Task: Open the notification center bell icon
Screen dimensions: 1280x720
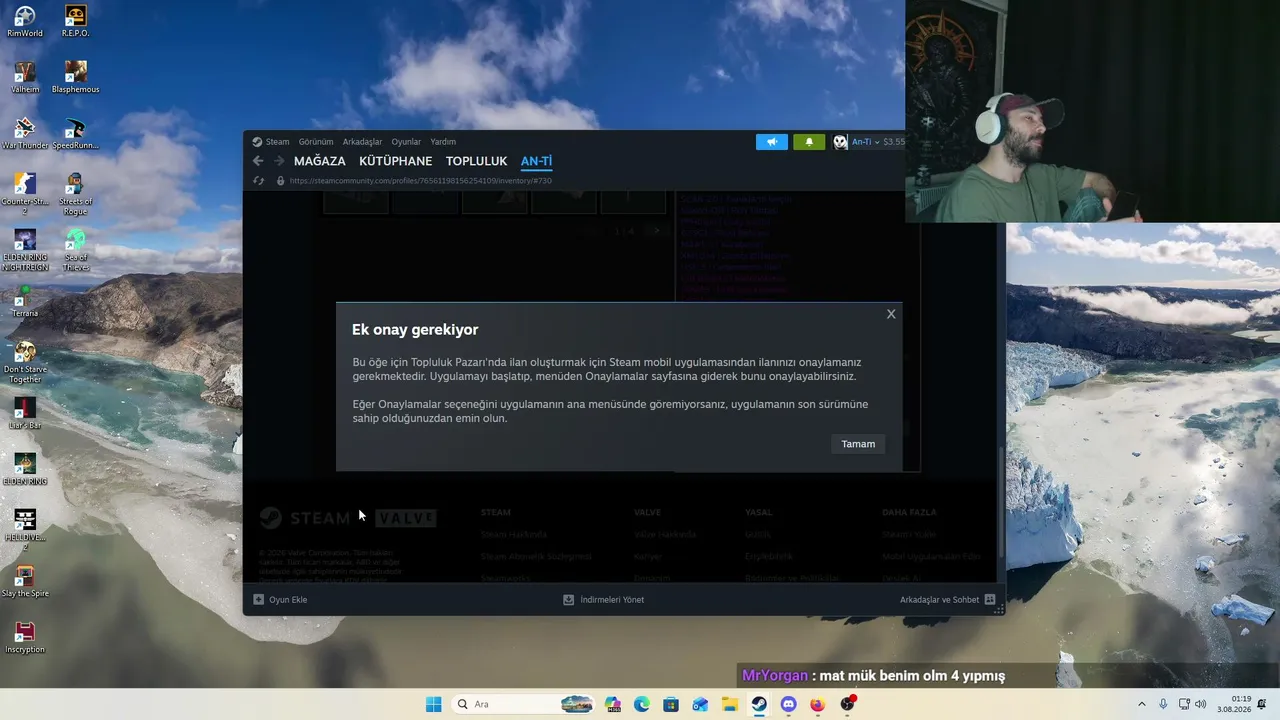Action: 1262,704
